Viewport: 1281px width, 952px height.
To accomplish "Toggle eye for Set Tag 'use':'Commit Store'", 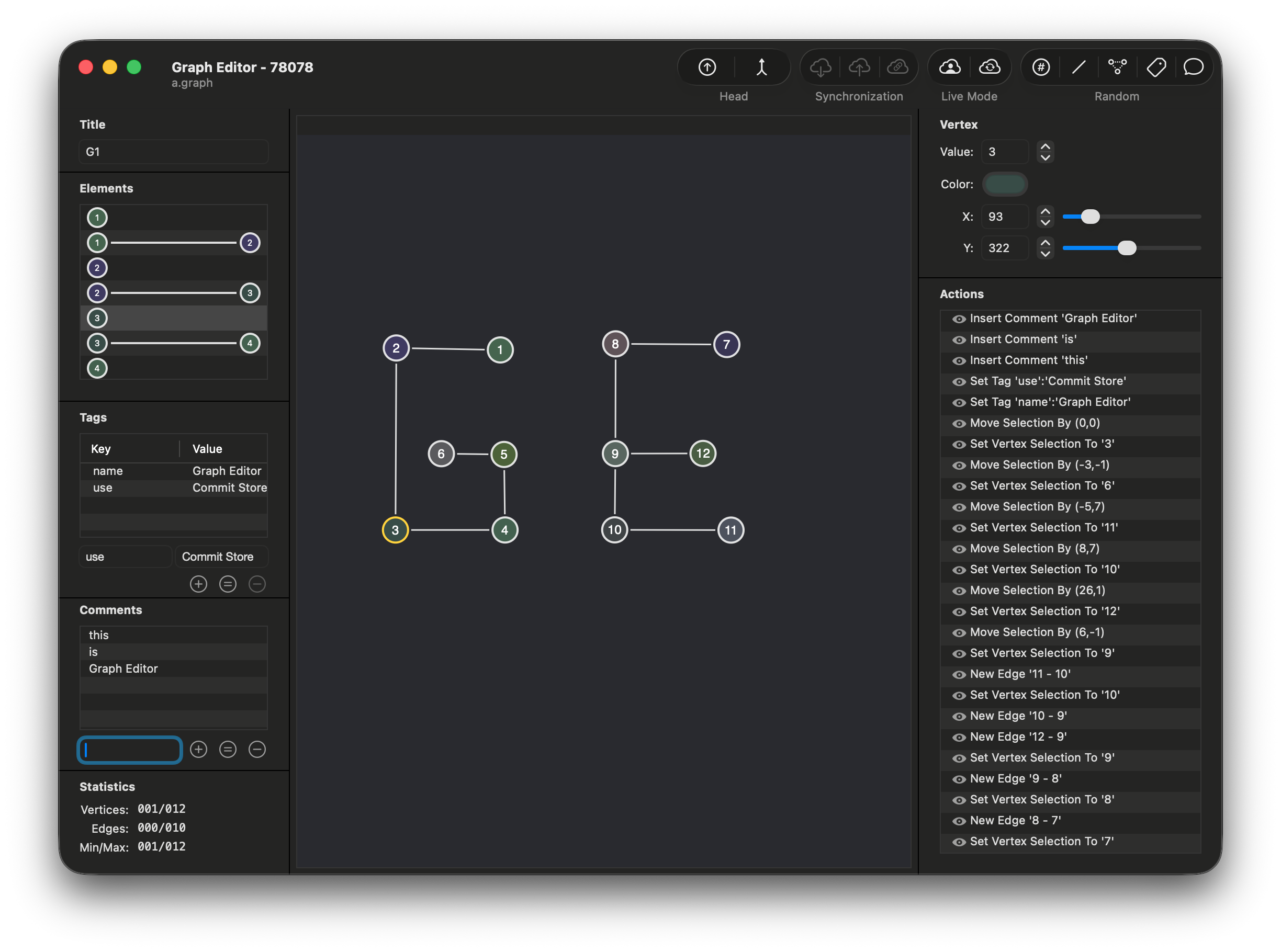I will tap(959, 382).
